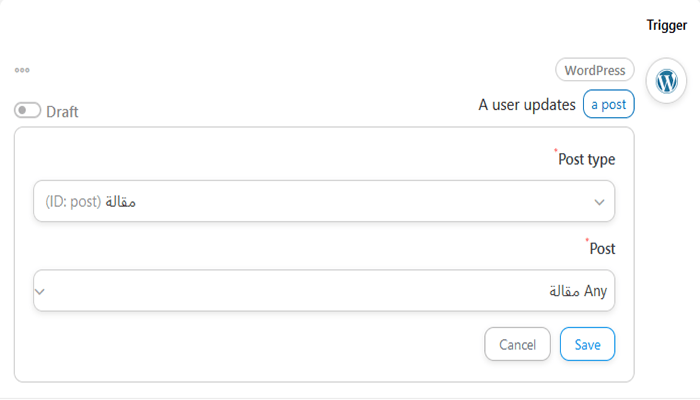Click the required asterisk beside Post
The height and width of the screenshot is (400, 700).
click(587, 241)
